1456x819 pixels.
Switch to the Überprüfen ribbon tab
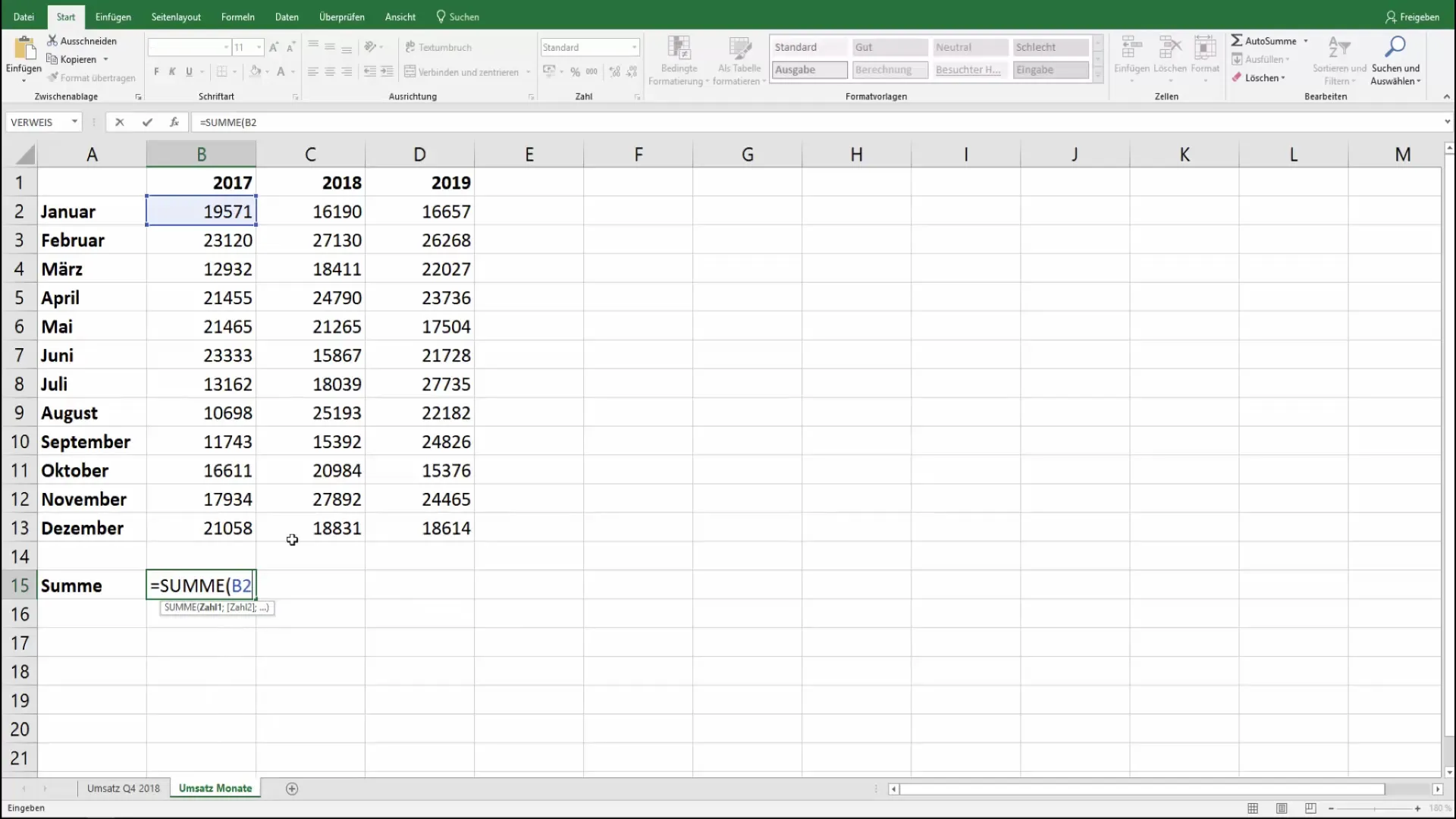pos(342,17)
